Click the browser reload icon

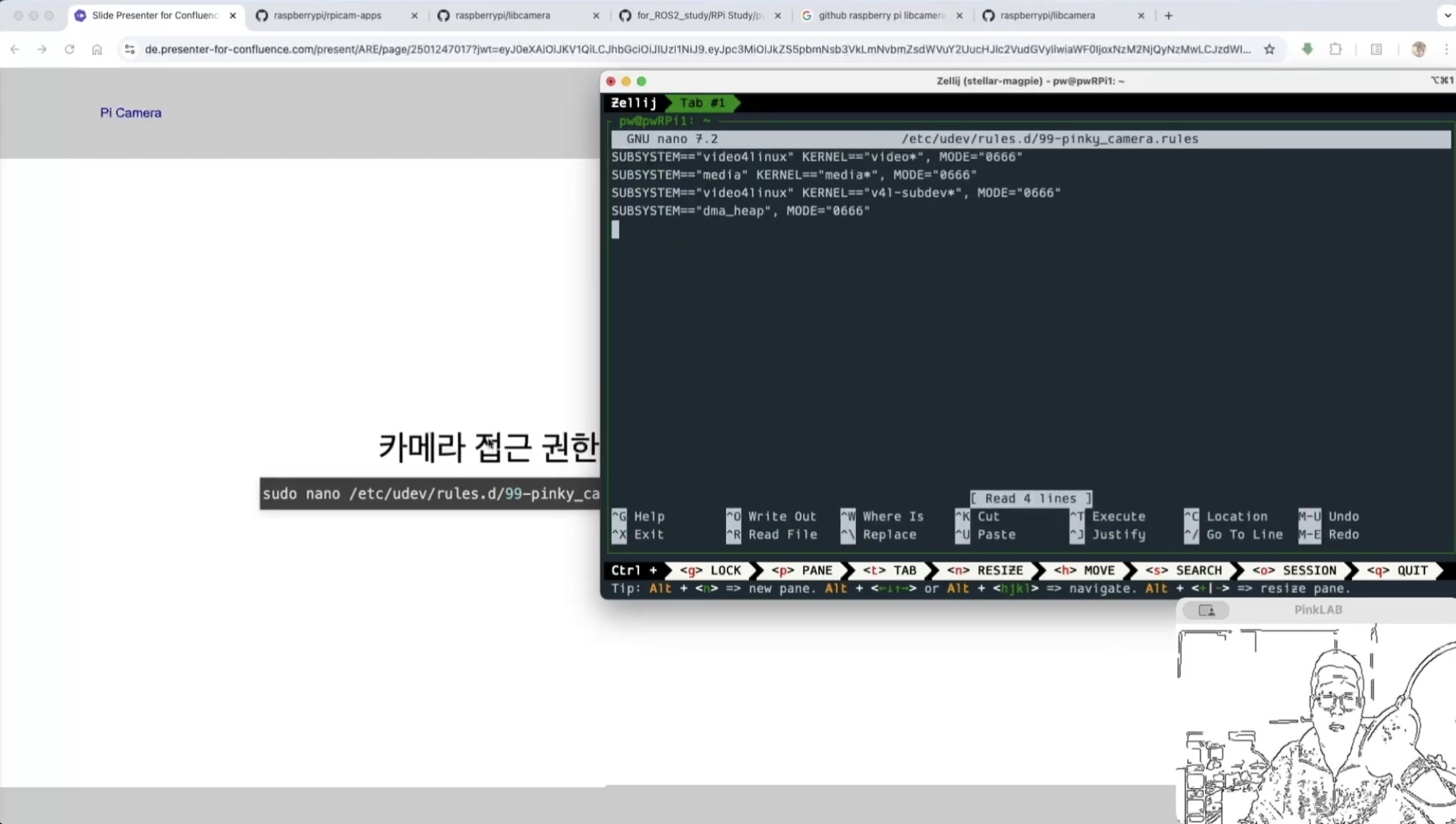(x=70, y=49)
